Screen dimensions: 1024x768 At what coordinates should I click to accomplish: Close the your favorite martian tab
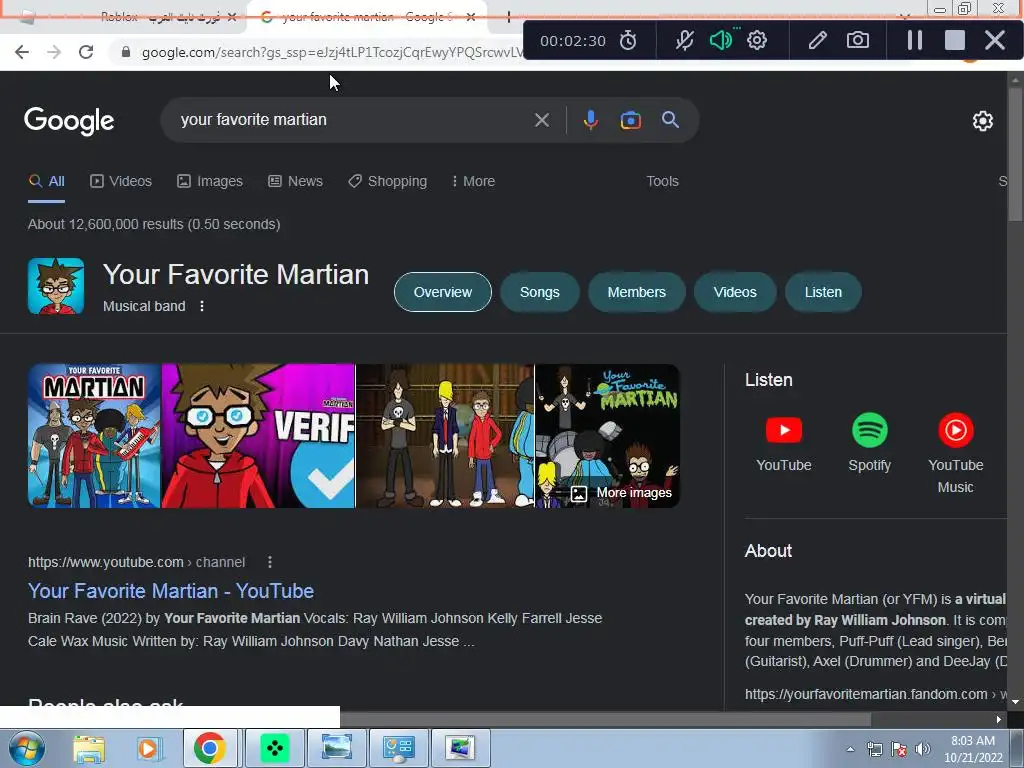pos(471,17)
